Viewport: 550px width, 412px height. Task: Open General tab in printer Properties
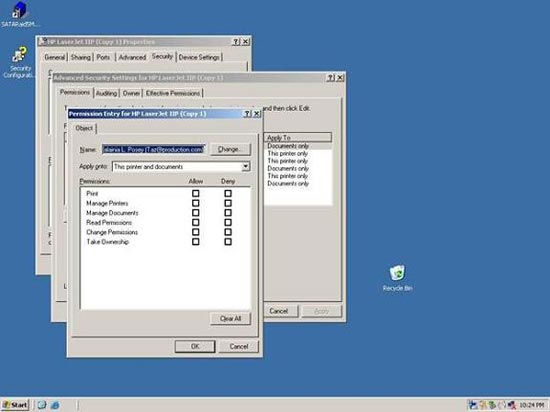click(x=55, y=57)
